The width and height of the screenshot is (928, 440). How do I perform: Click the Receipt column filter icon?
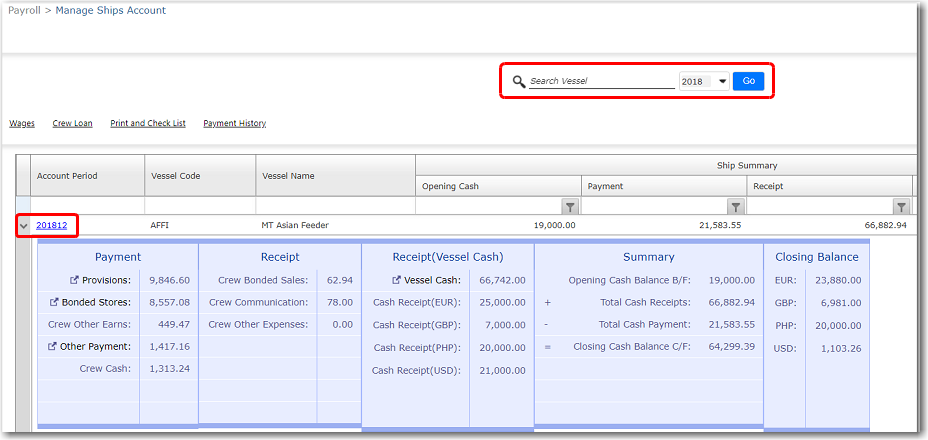[x=901, y=207]
